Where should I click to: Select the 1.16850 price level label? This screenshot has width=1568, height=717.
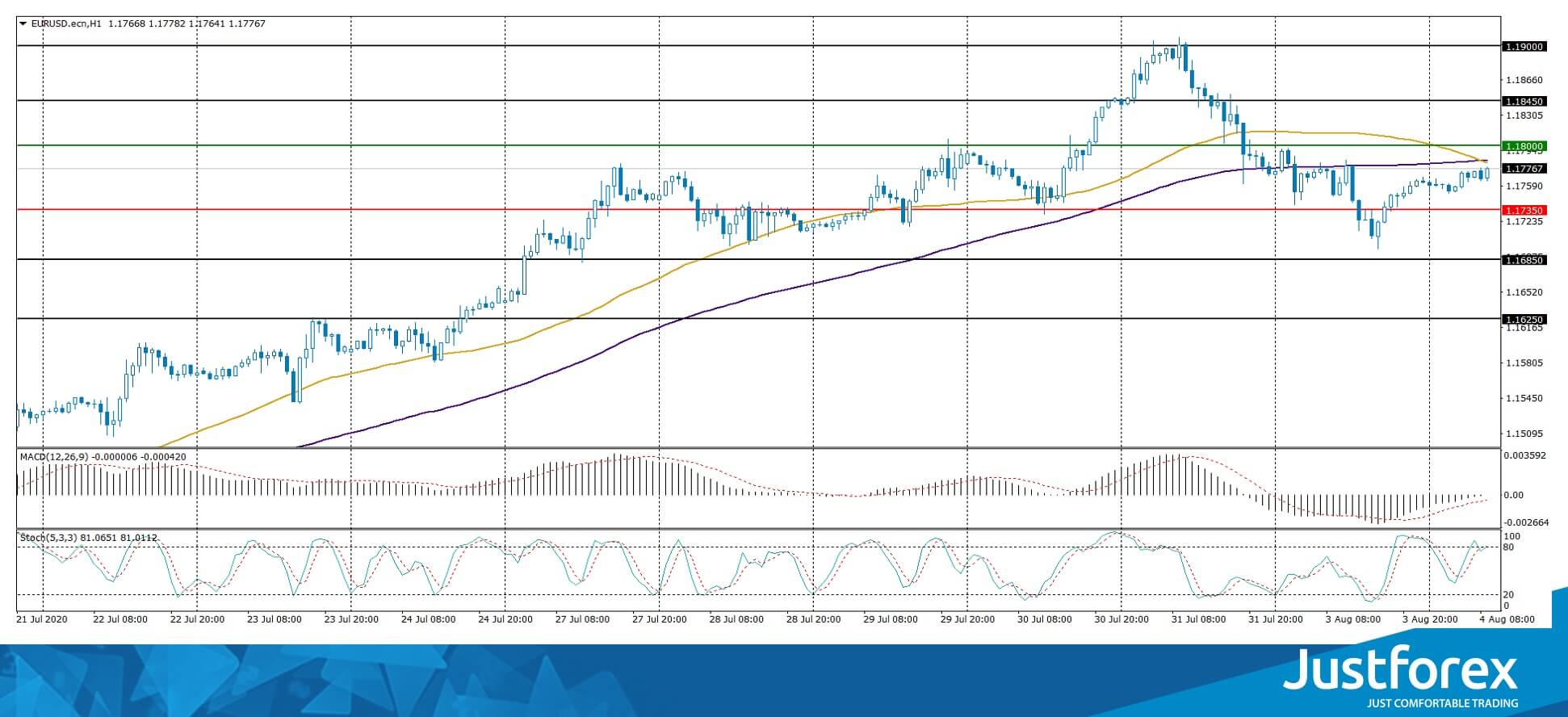(1524, 260)
